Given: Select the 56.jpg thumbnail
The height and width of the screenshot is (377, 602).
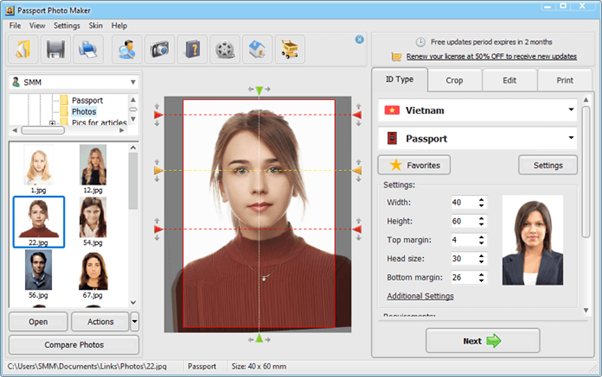Looking at the screenshot, I should coord(38,274).
